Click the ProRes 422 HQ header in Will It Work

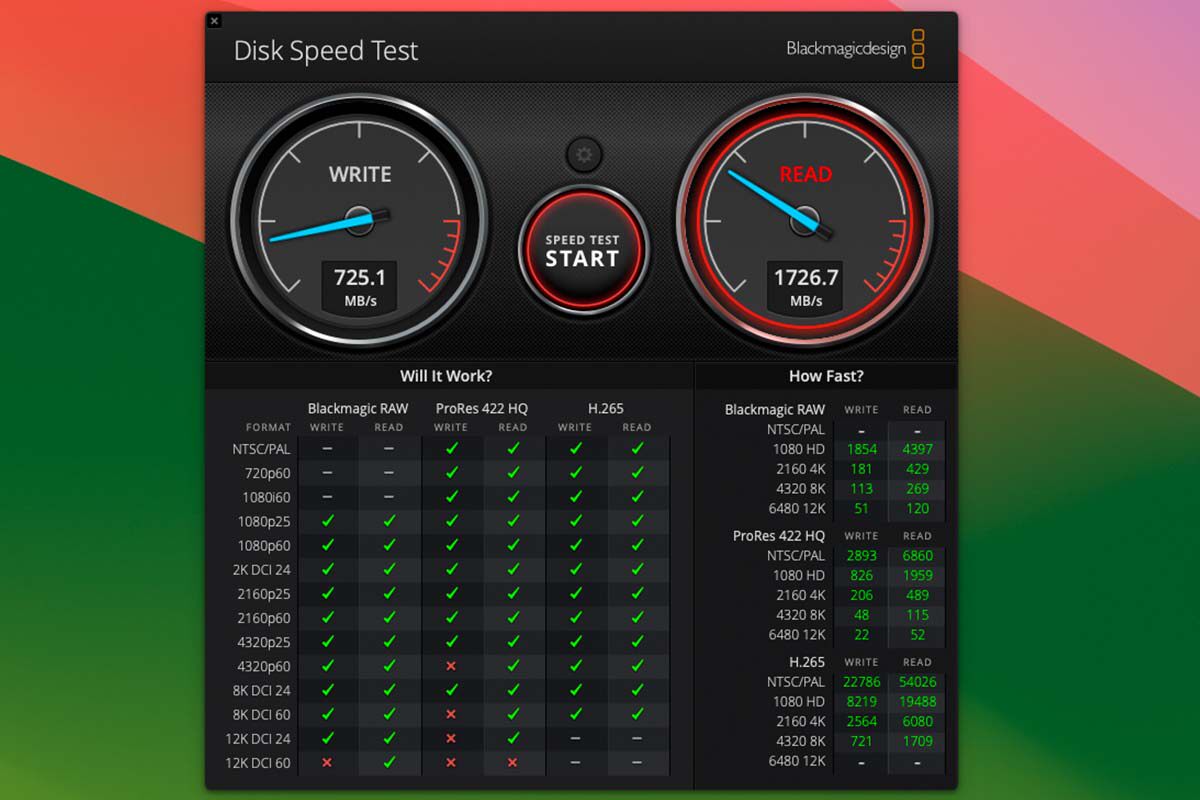tap(482, 408)
